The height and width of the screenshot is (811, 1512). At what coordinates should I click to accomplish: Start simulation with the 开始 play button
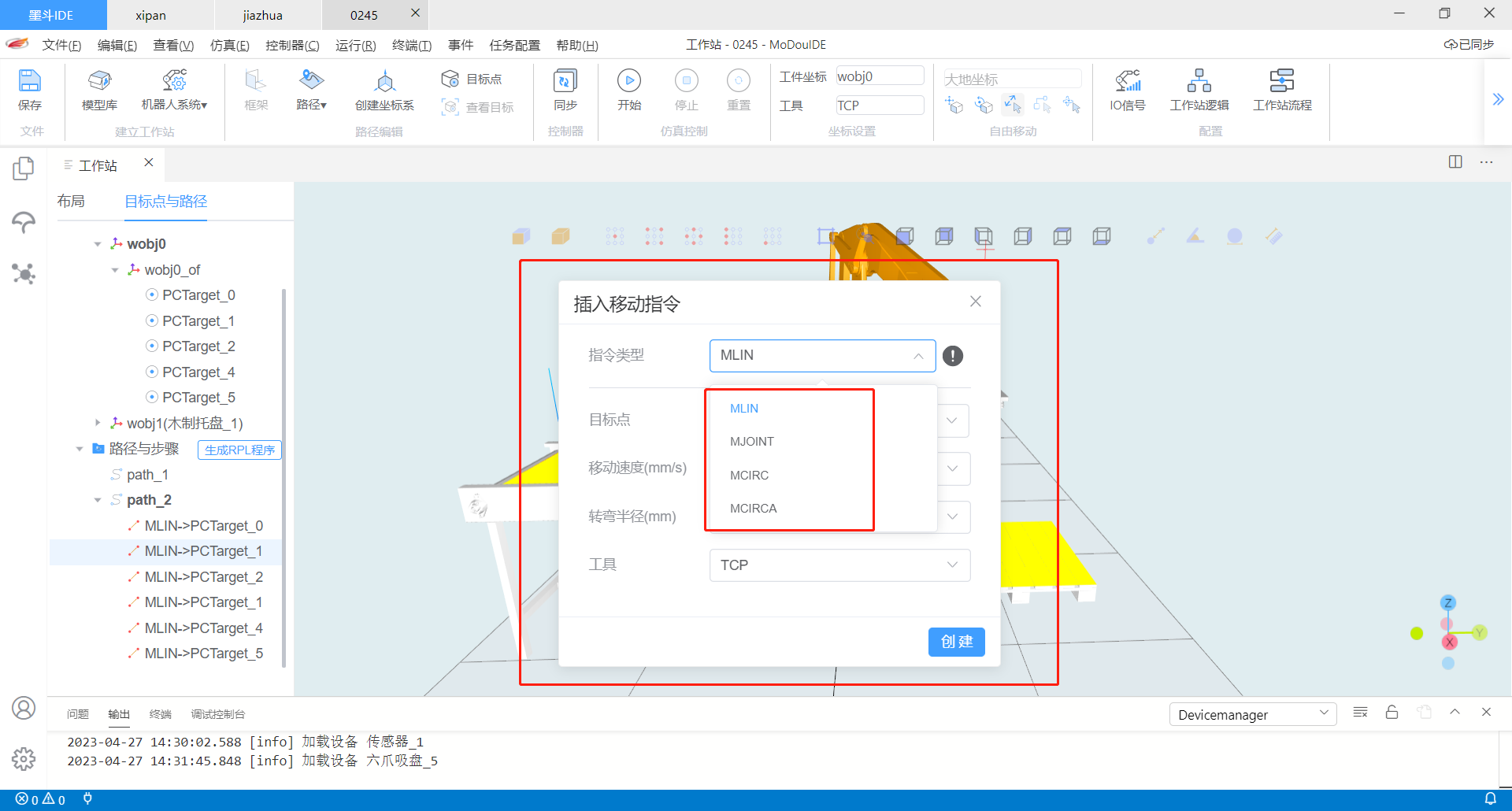[628, 81]
